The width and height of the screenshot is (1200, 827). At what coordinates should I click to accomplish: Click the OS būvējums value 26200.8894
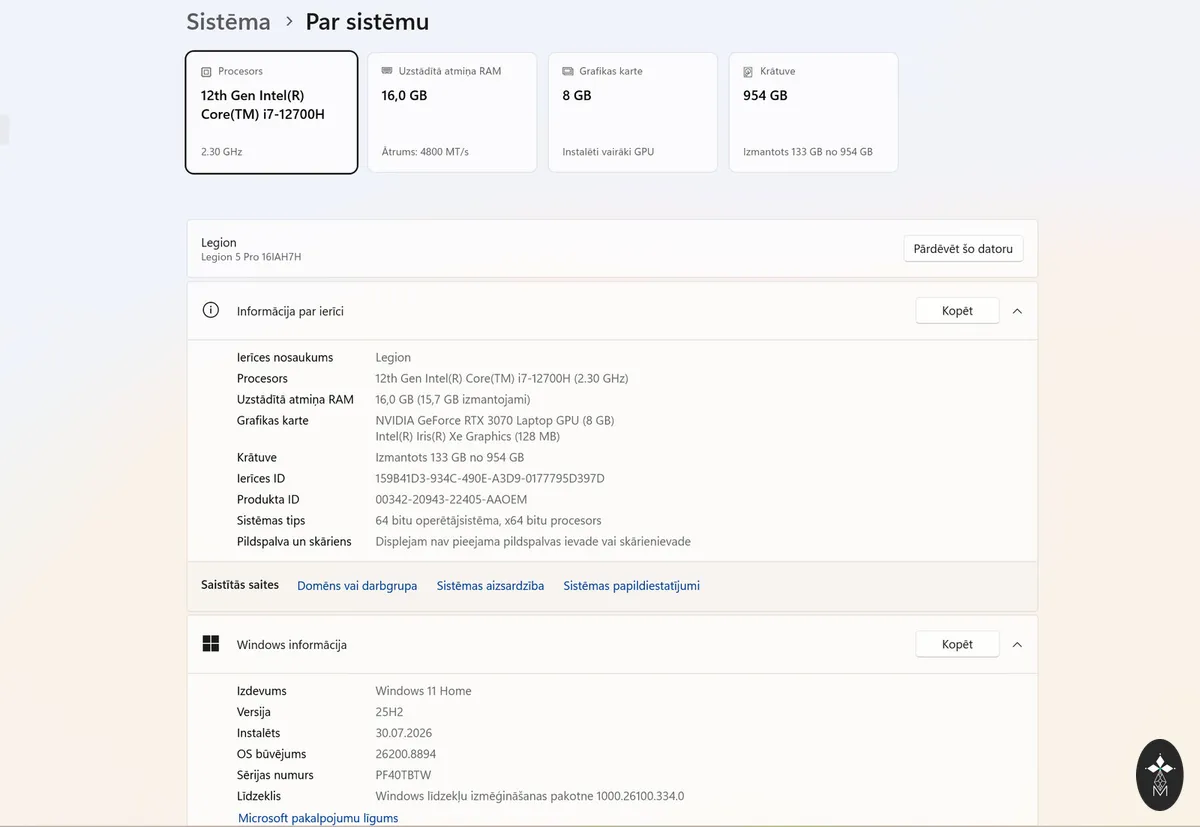(x=405, y=754)
